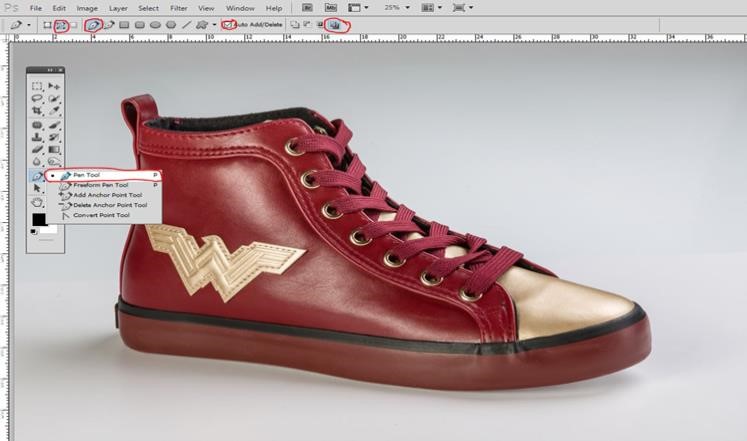
Task: Select Polygon shape in options bar
Action: tap(171, 25)
